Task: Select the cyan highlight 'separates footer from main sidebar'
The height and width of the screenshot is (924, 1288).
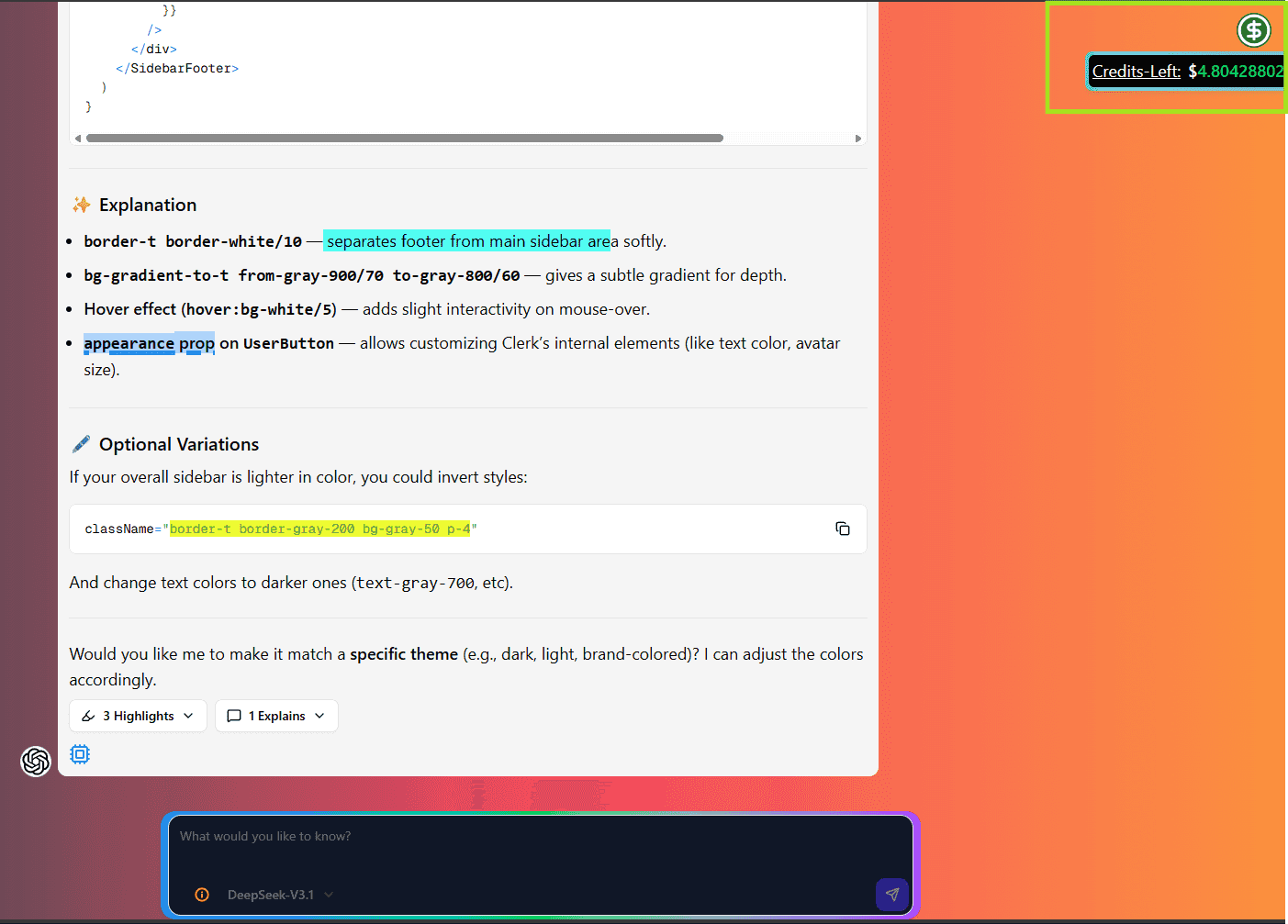Action: 466,241
